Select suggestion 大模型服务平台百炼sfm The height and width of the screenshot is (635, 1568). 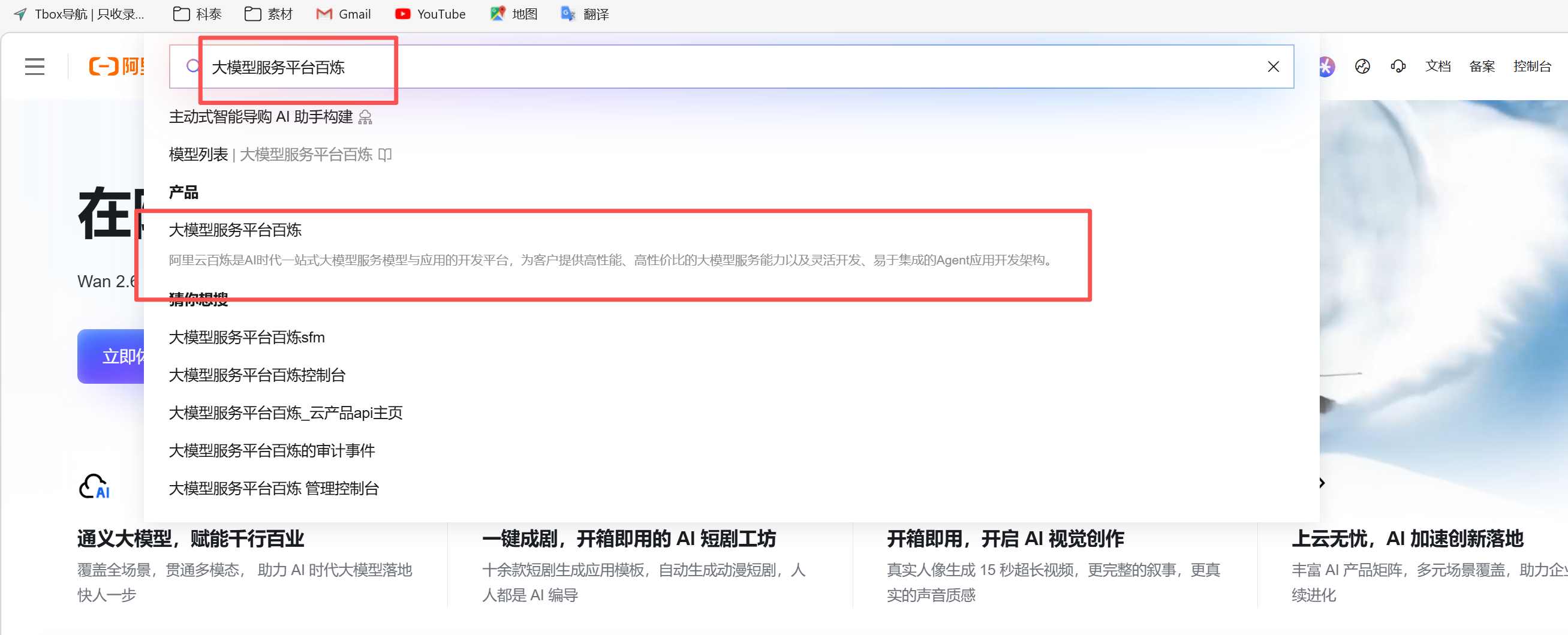click(x=246, y=337)
